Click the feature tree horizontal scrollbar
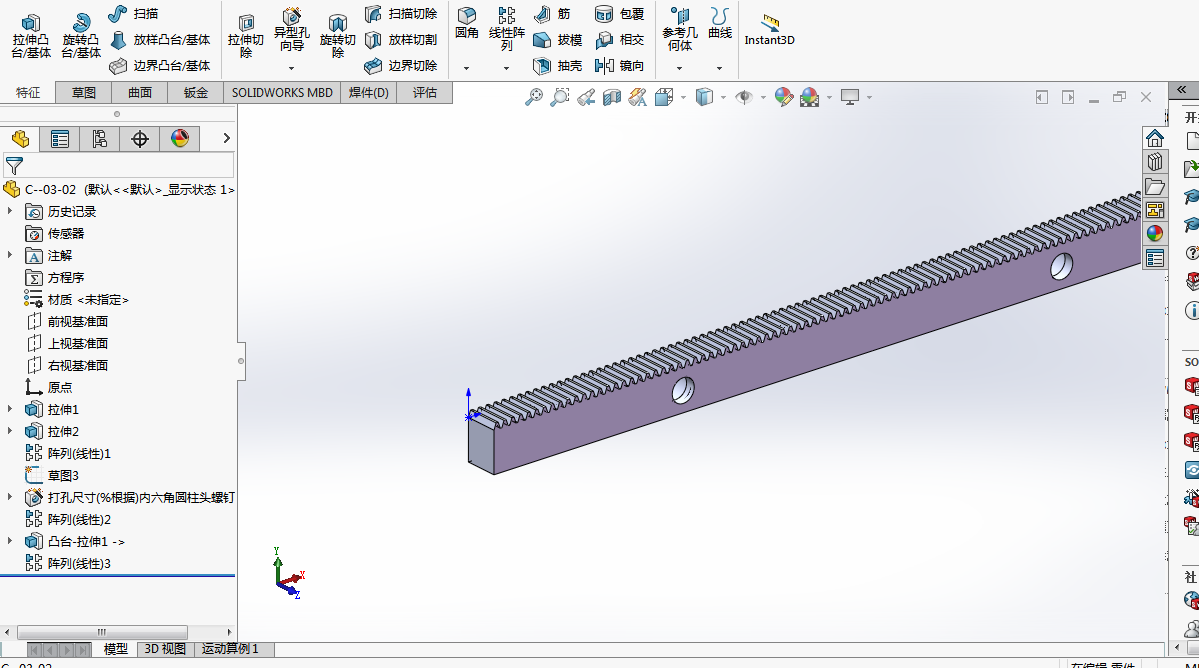Viewport: 1199px width, 668px height. coord(102,632)
